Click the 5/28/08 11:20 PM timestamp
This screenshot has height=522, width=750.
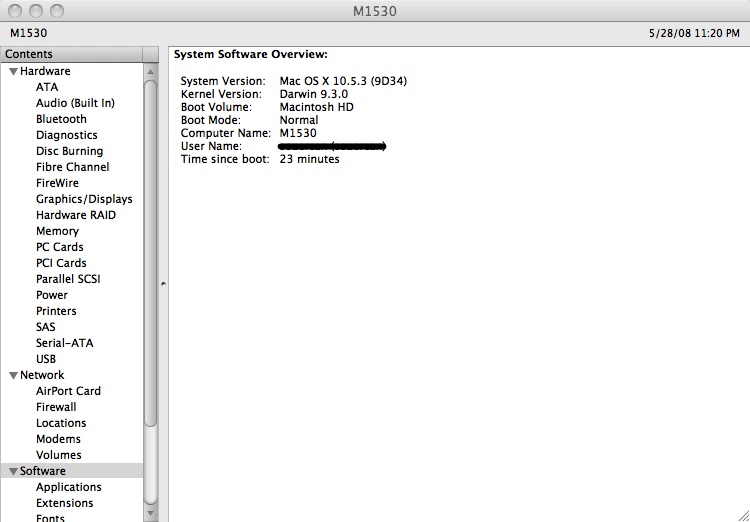694,33
